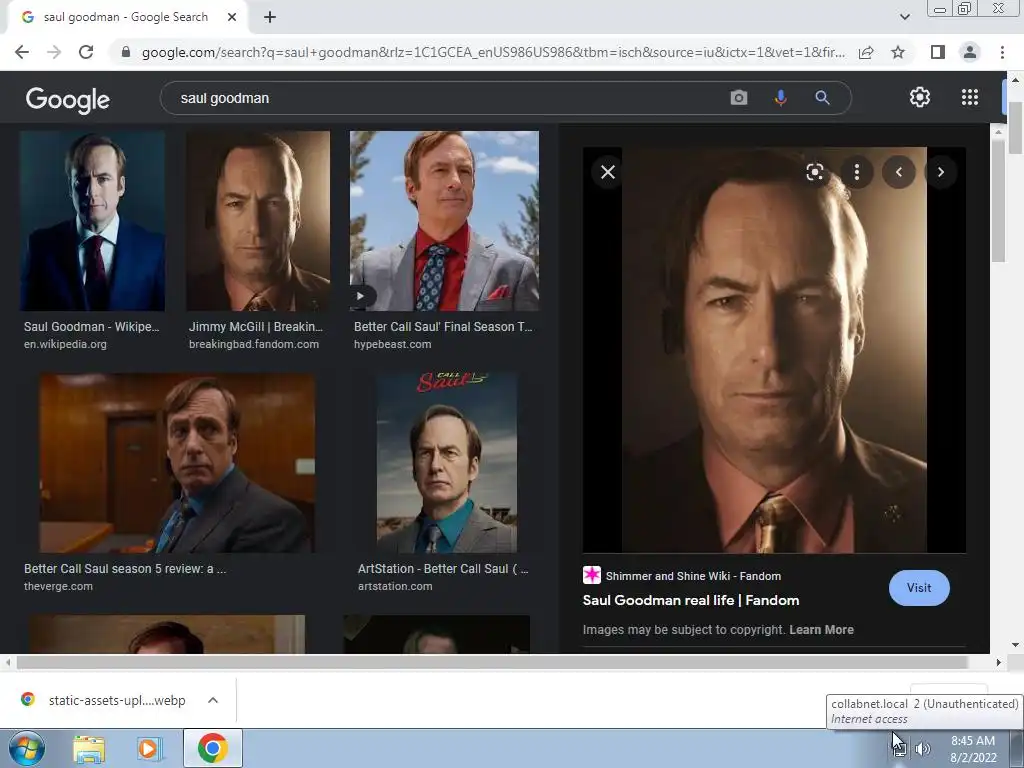Search inside image with Lens icon
The height and width of the screenshot is (768, 1024).
tap(814, 172)
